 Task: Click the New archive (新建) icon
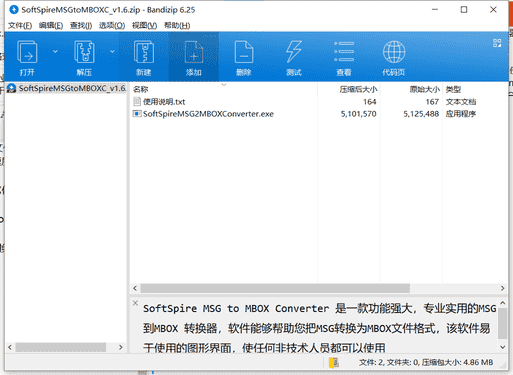click(144, 52)
